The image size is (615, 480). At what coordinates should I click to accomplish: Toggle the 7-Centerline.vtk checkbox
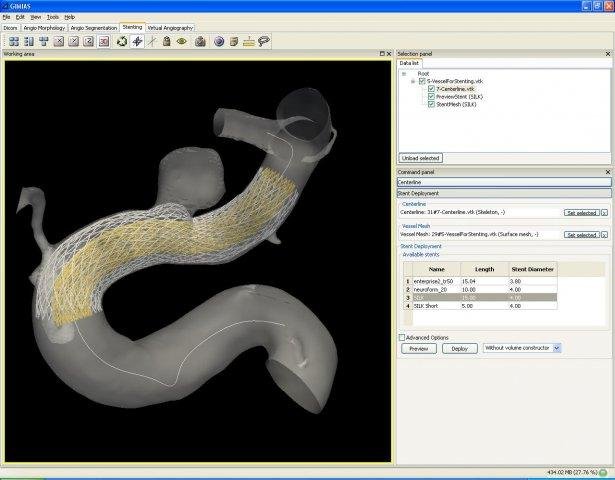click(x=431, y=89)
